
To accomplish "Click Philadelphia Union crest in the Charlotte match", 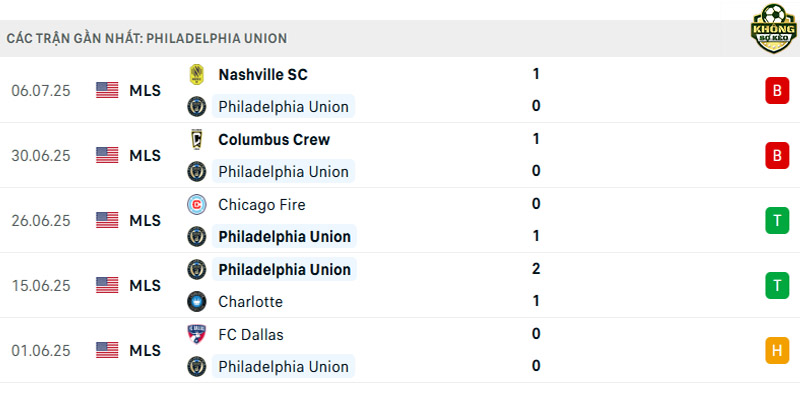I will [x=196, y=269].
